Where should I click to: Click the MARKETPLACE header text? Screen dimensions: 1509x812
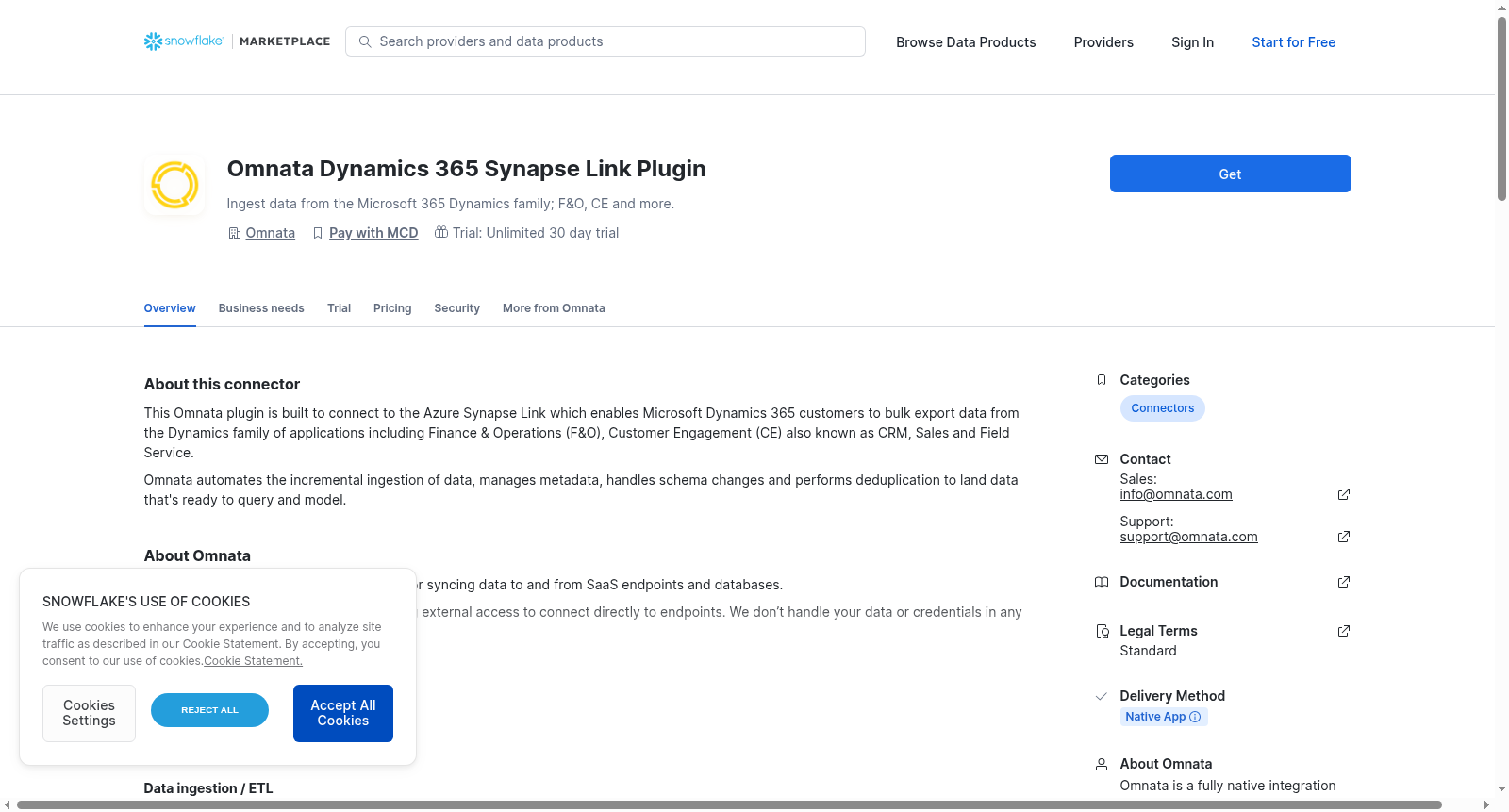[285, 41]
